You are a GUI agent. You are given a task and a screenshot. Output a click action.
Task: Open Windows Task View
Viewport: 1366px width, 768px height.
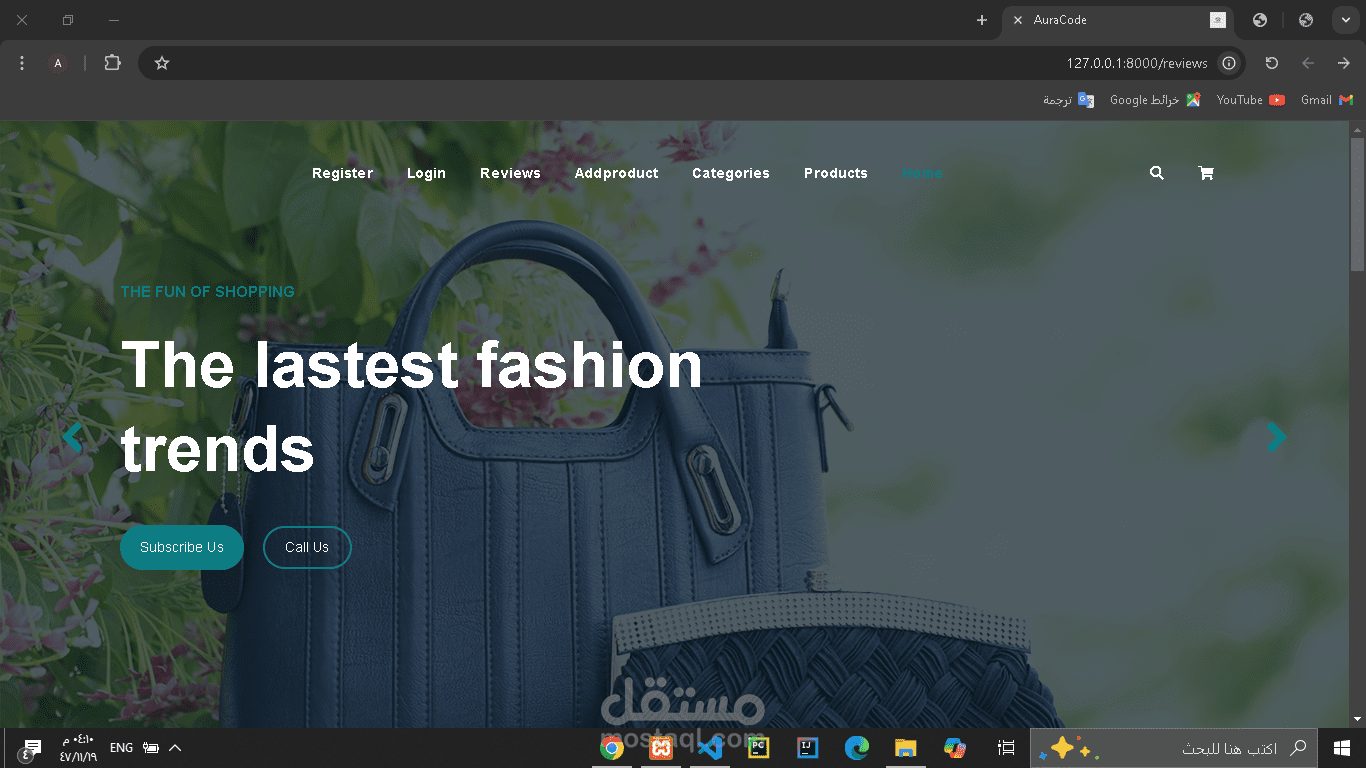1006,748
